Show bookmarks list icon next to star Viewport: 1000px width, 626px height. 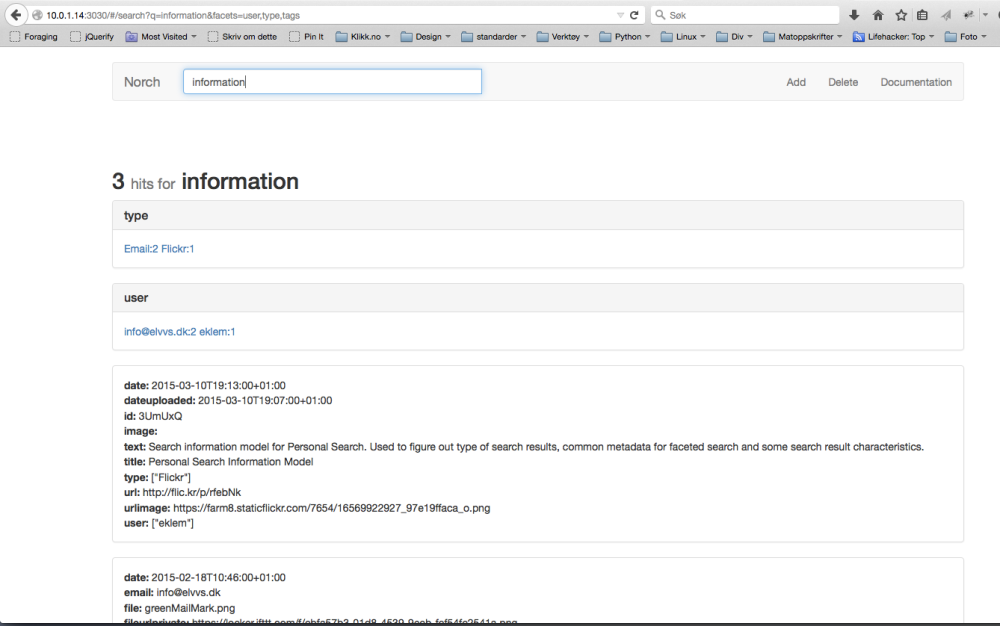tap(922, 15)
